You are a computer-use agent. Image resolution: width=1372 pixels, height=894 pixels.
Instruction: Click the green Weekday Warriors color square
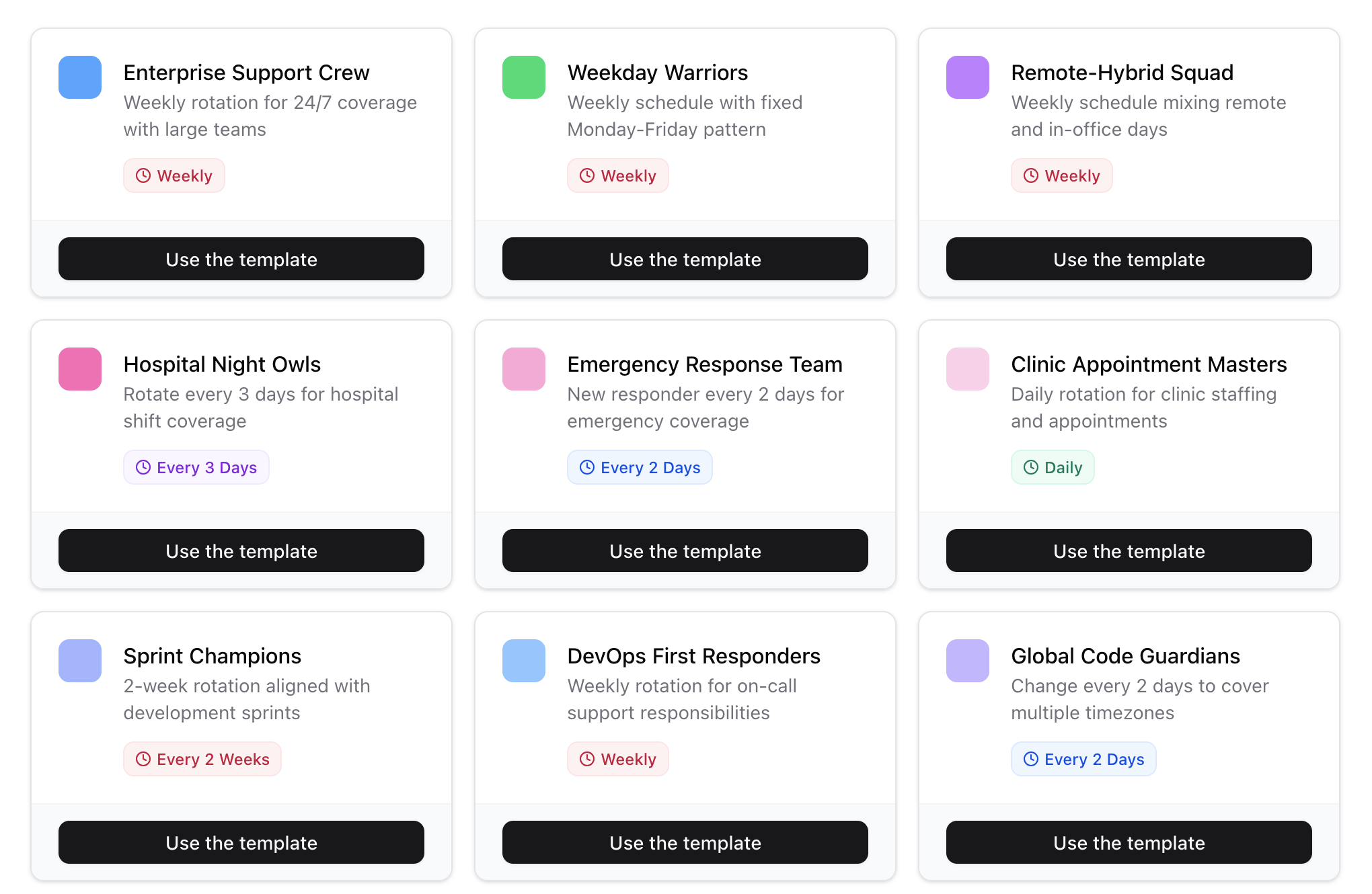524,77
